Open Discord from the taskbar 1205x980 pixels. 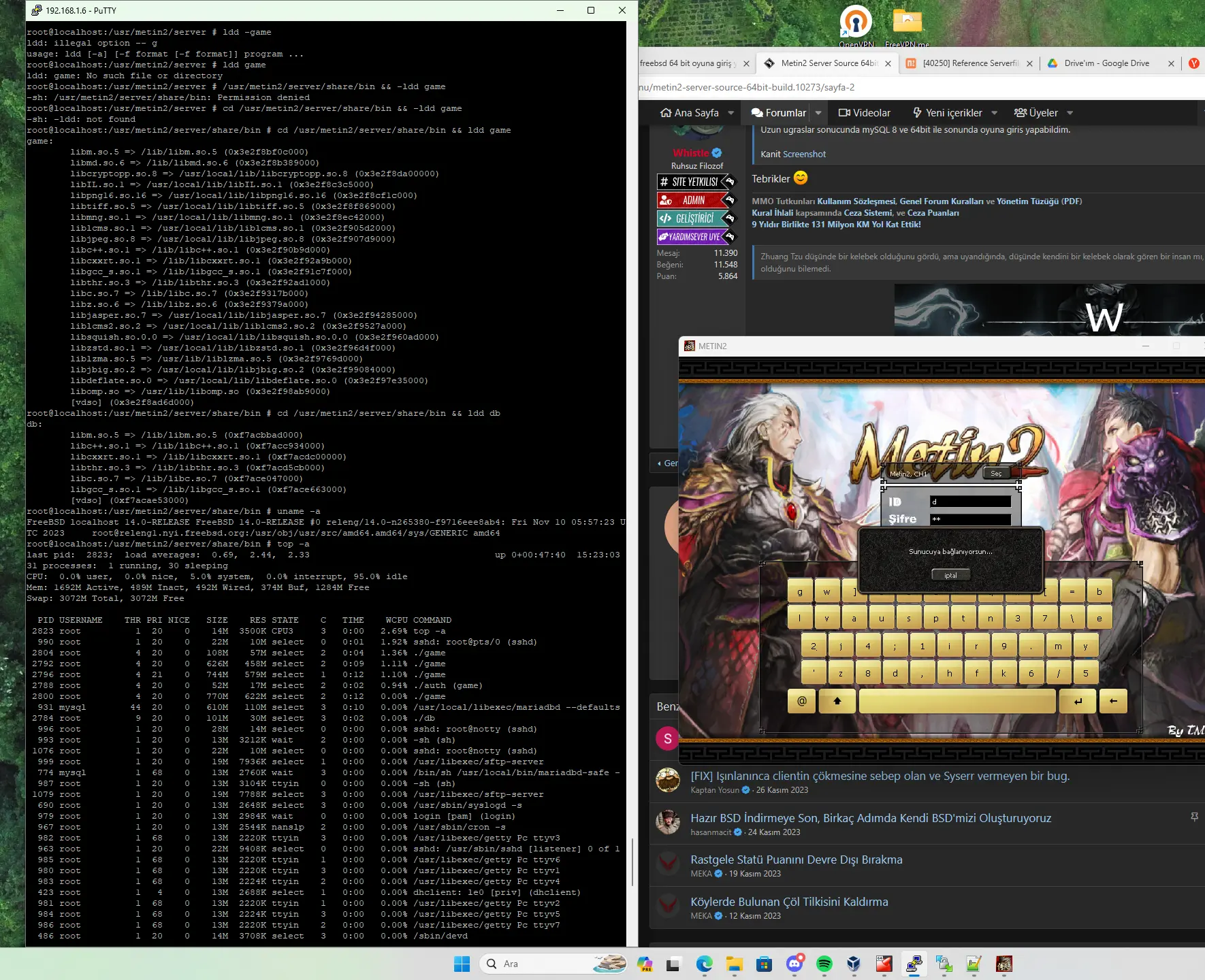(x=794, y=964)
